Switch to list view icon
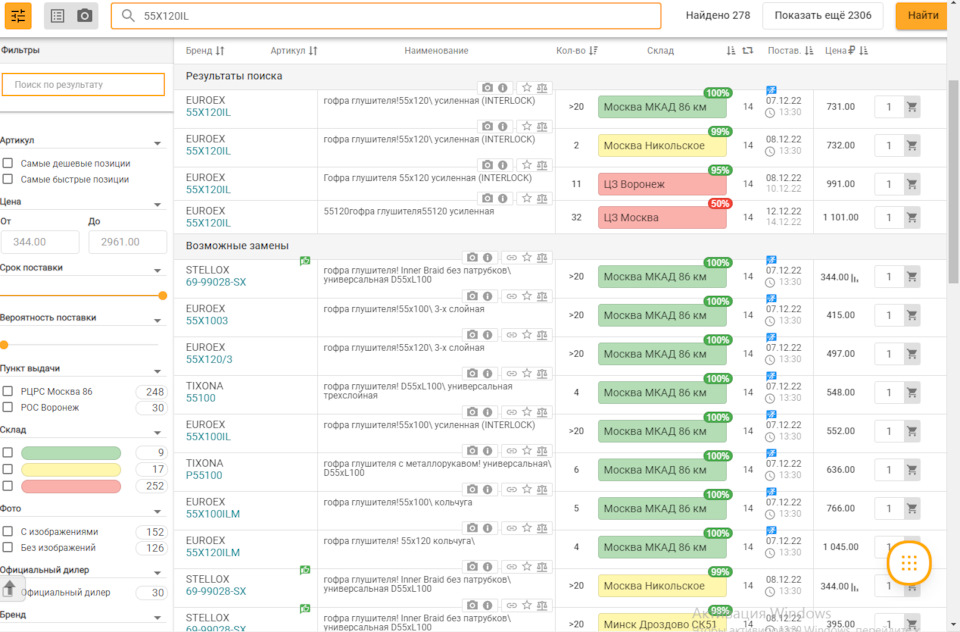 click(x=58, y=16)
